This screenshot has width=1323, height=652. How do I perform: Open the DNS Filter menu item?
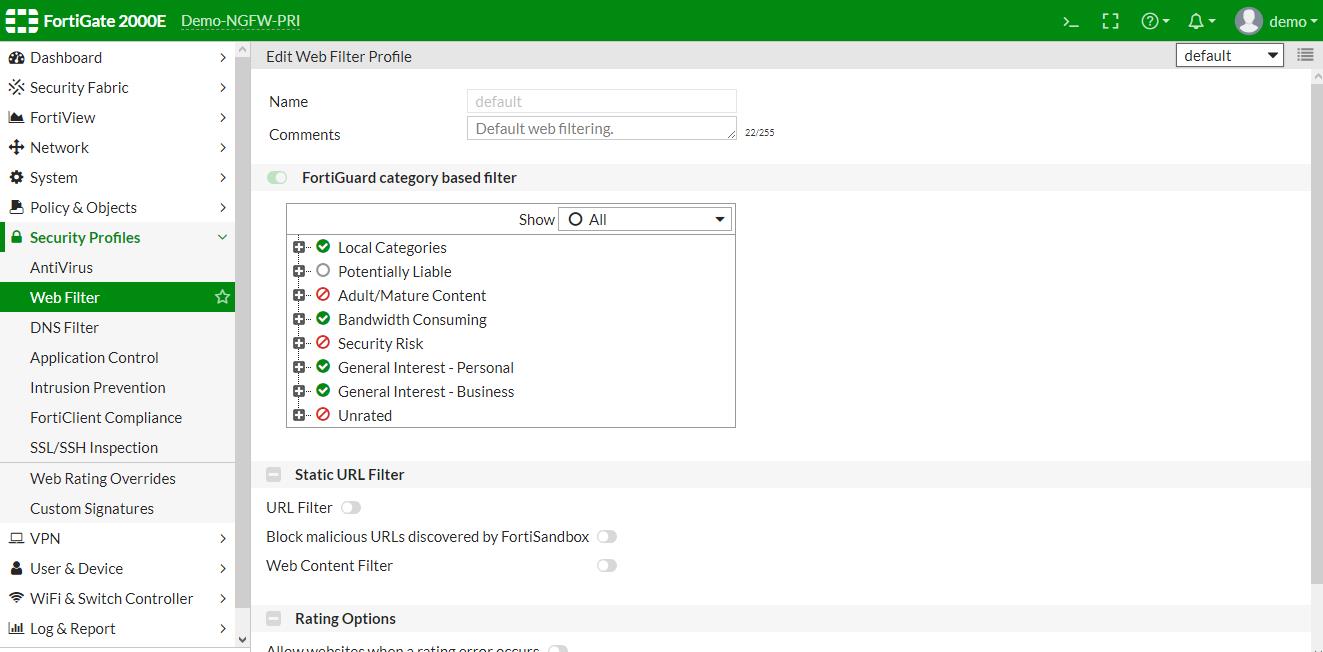(64, 327)
